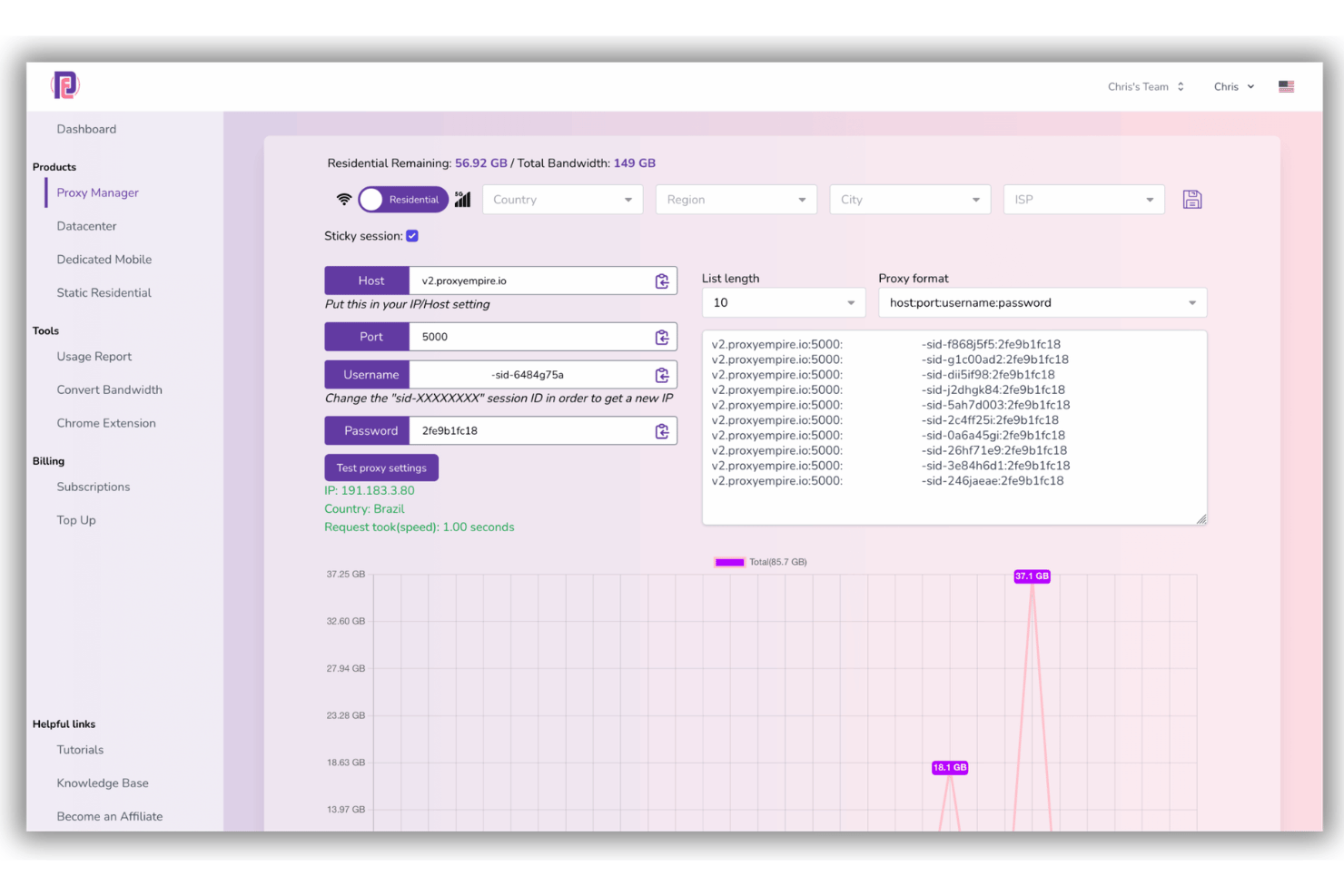Click the 37.1 GB chart data point

point(1032,576)
